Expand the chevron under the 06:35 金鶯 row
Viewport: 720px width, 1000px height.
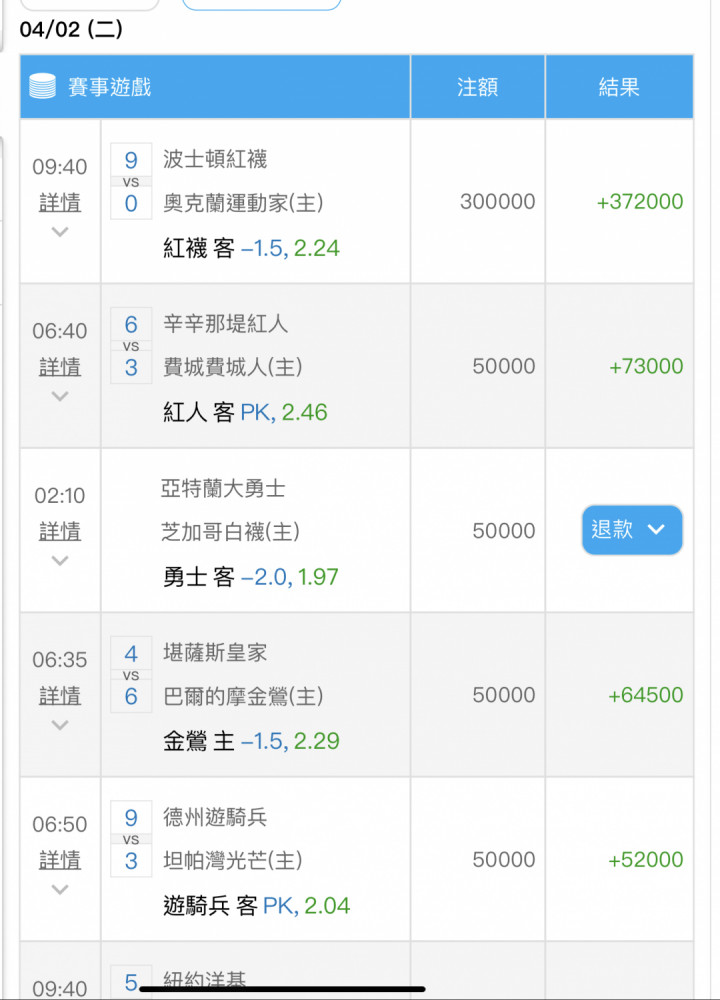pyautogui.click(x=60, y=725)
